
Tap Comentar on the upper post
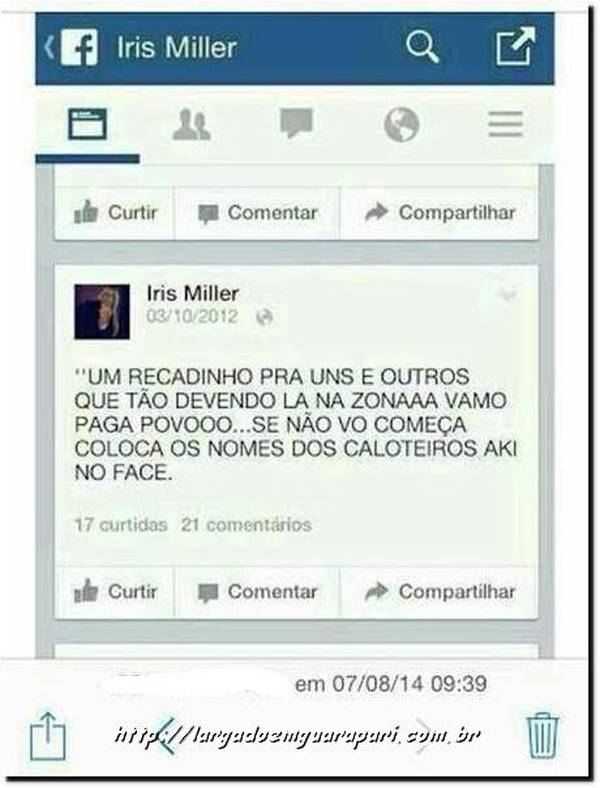pos(257,213)
